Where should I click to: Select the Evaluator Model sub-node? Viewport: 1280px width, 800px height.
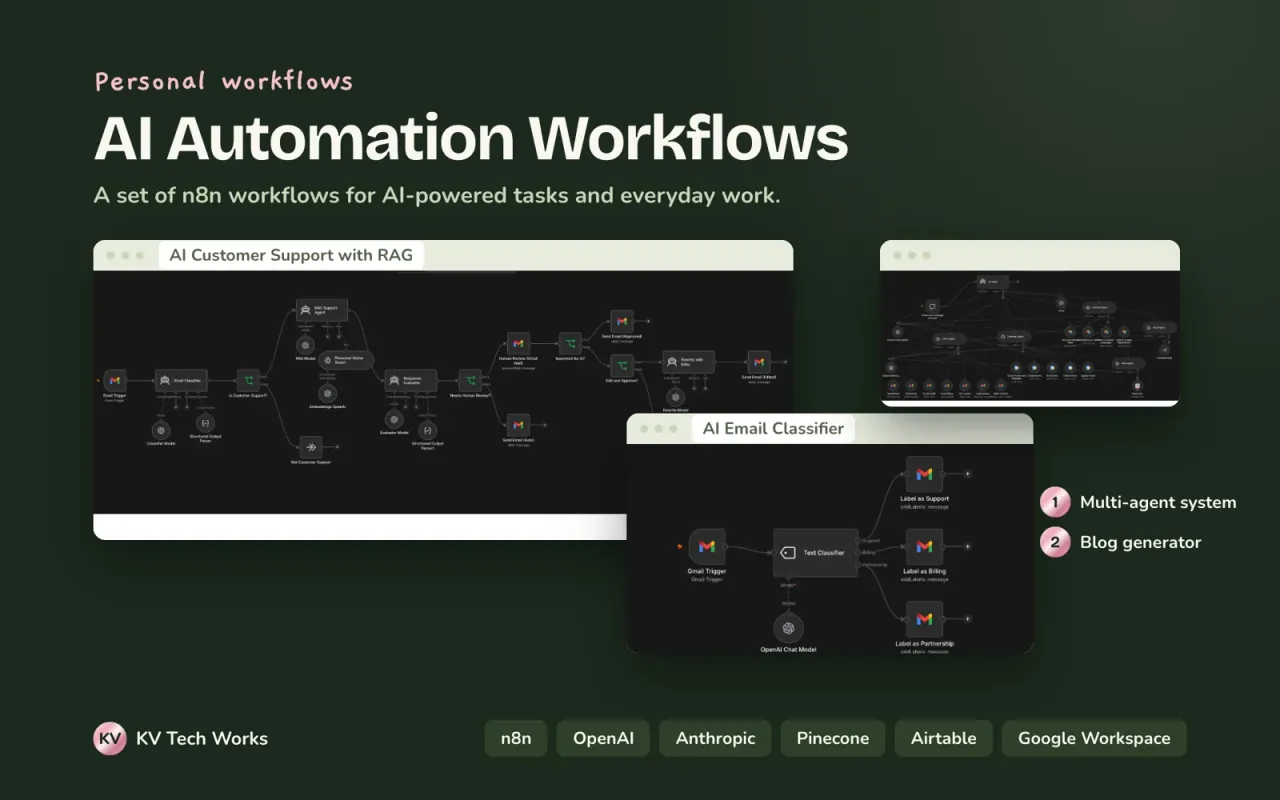pyautogui.click(x=395, y=420)
